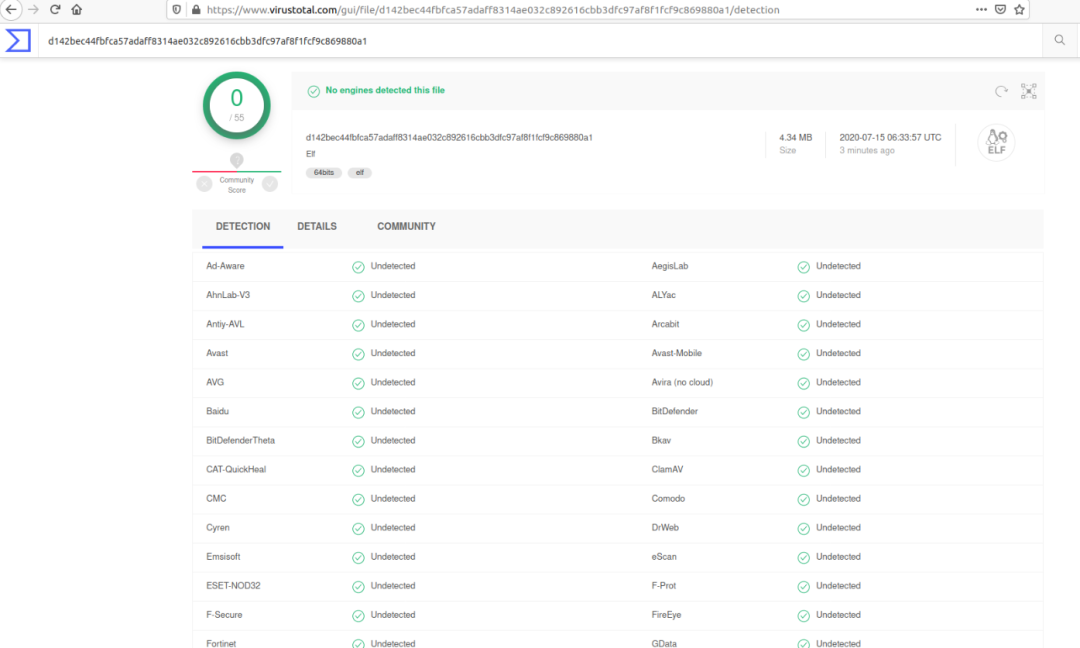Screen dimensions: 1080x648
Task: Click the '3 minutes ago' text
Action: [866, 150]
